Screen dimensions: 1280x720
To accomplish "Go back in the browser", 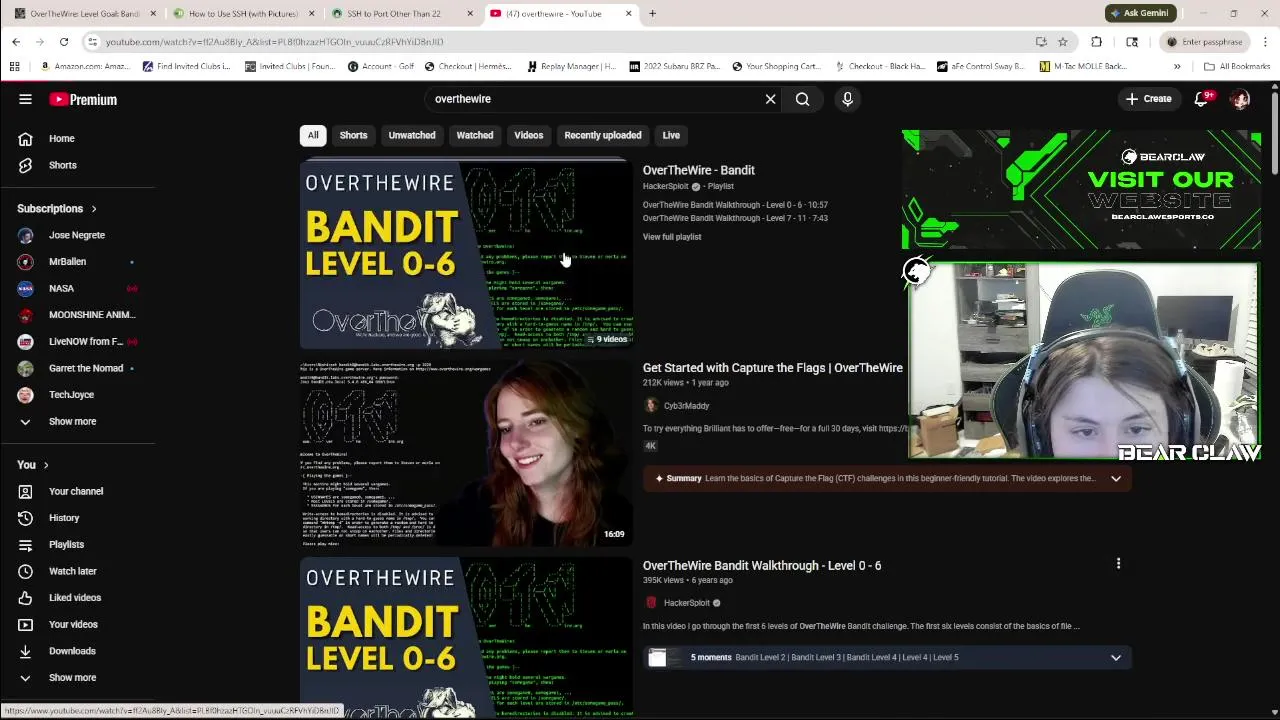I will tap(16, 42).
